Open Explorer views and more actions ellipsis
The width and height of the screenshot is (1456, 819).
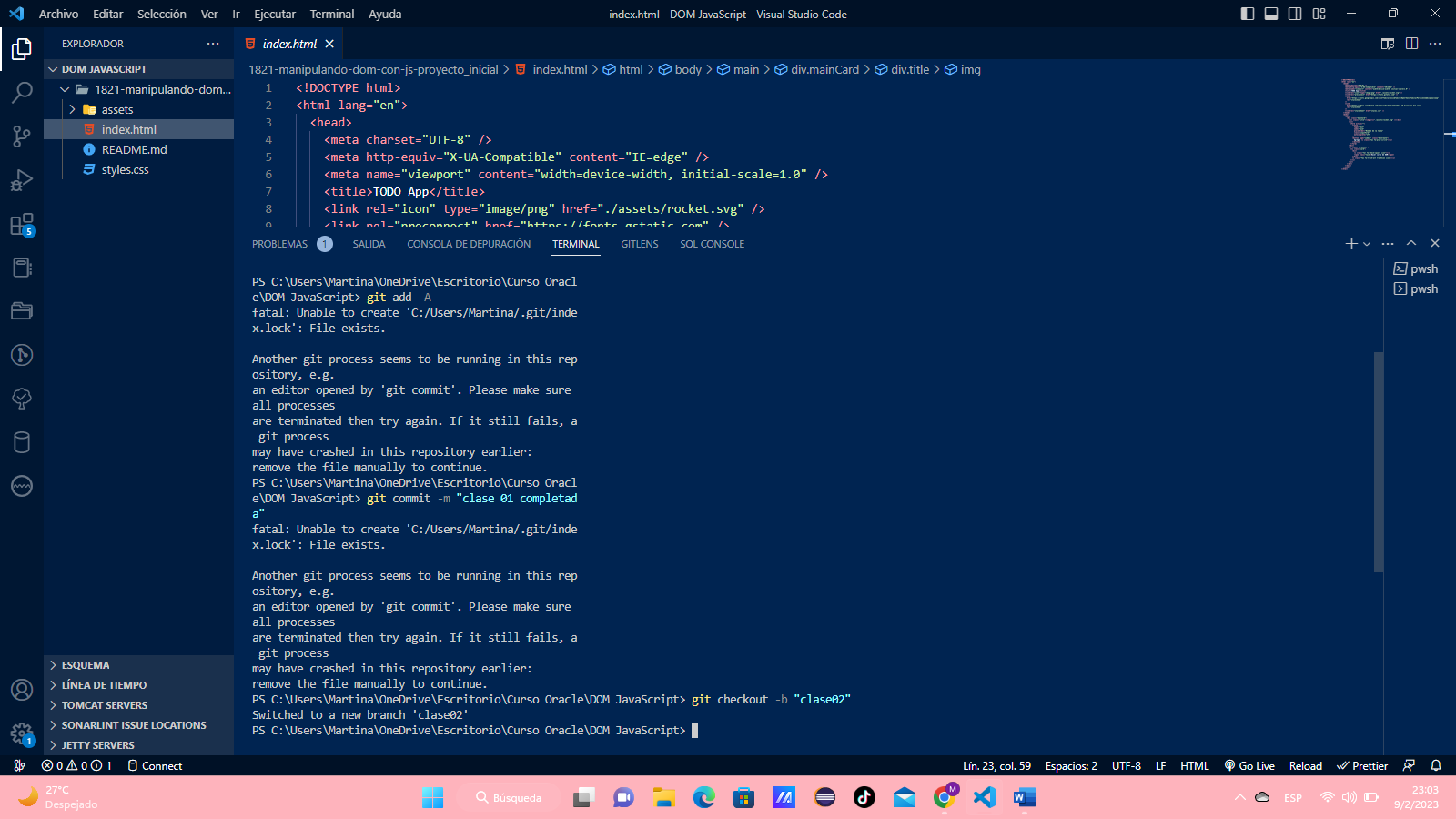pos(213,44)
